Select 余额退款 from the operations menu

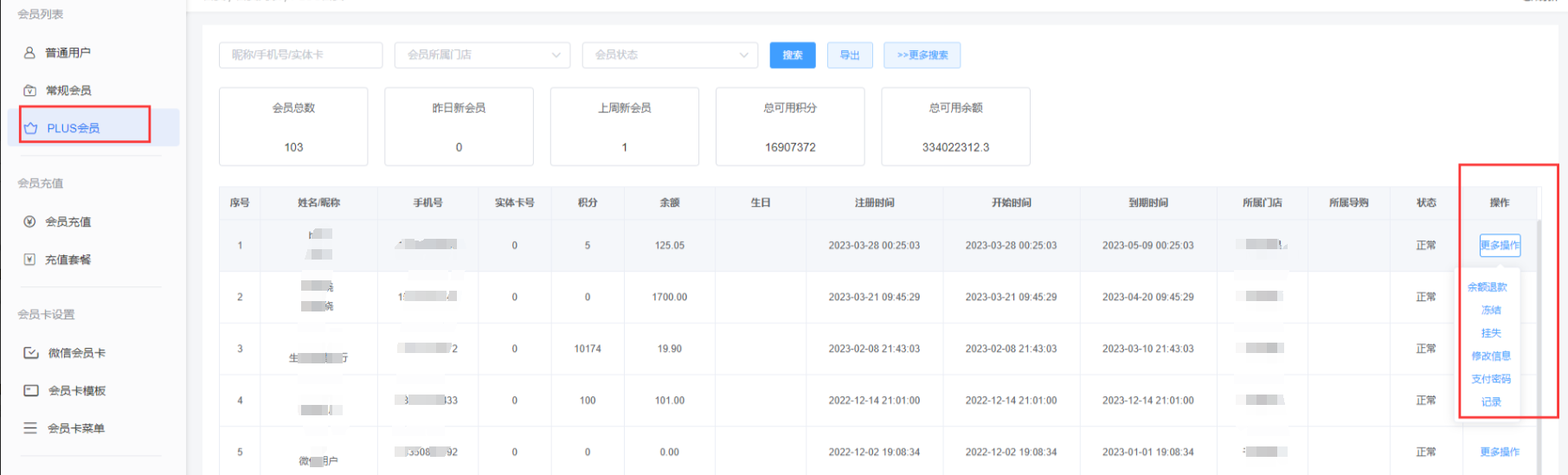[x=1488, y=287]
